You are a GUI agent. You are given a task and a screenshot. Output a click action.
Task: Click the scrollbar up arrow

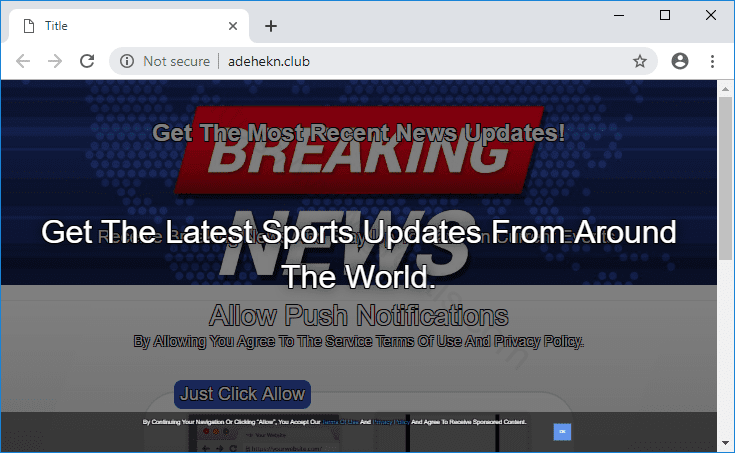[x=725, y=88]
